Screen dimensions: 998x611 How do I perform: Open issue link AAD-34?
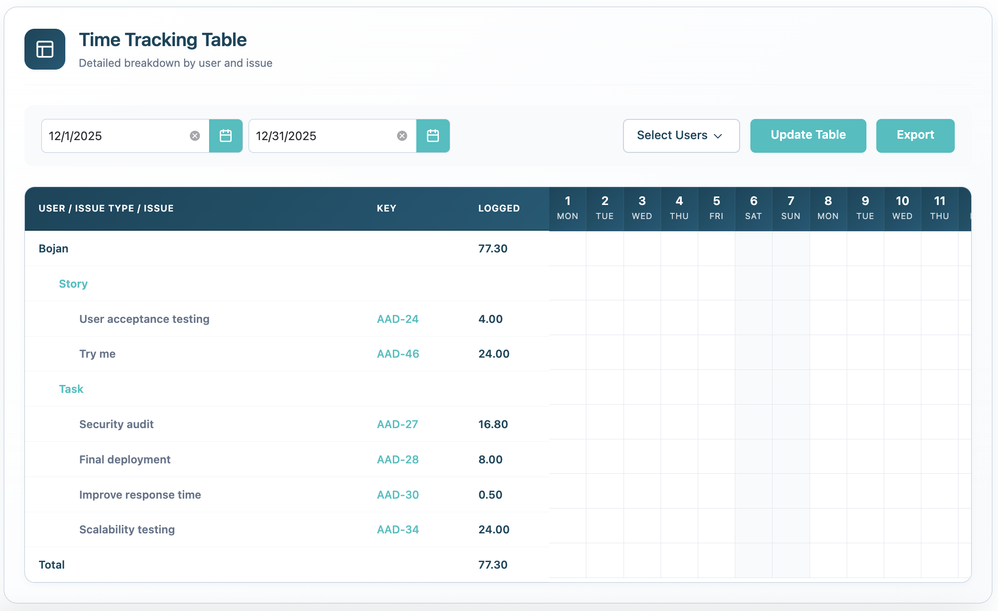pyautogui.click(x=398, y=530)
